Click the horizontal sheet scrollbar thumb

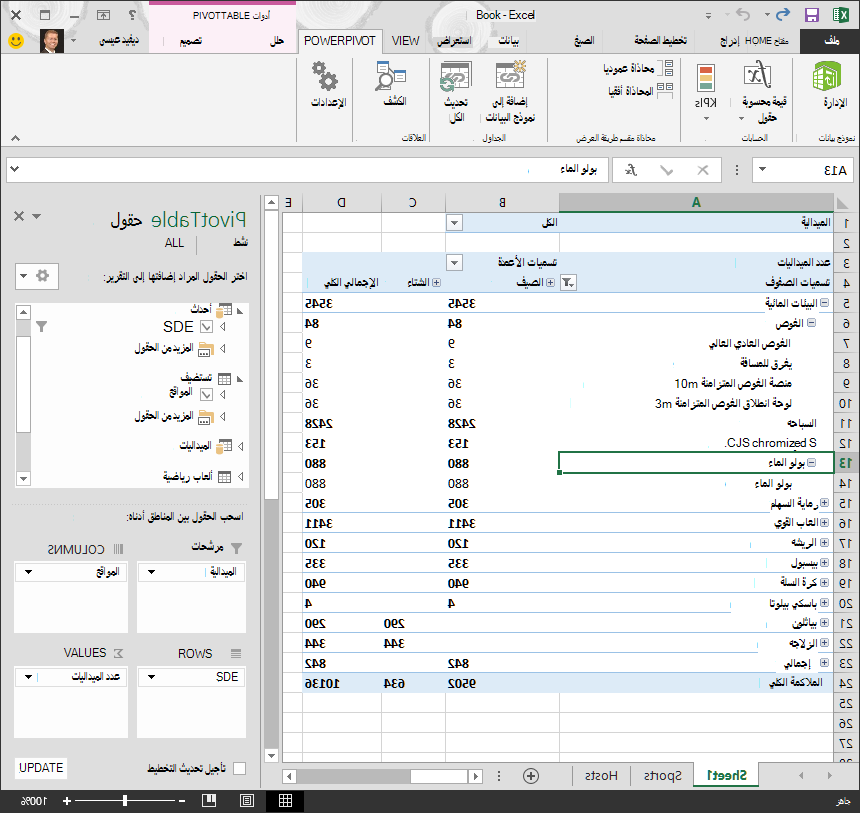coord(439,776)
